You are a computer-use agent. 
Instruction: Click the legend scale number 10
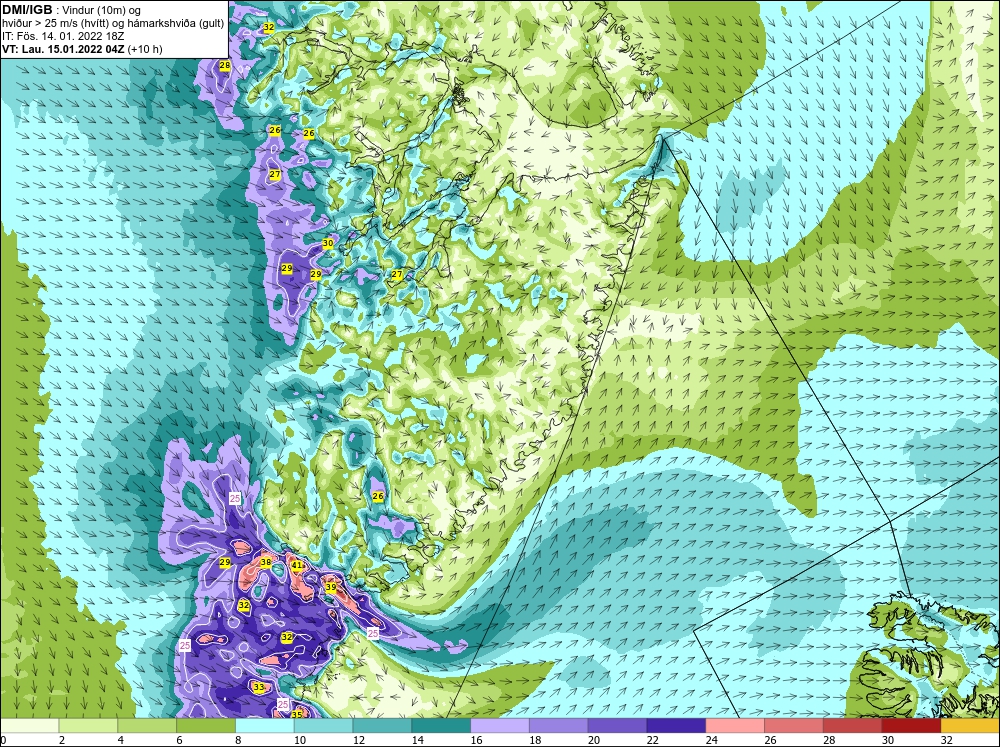tap(300, 740)
